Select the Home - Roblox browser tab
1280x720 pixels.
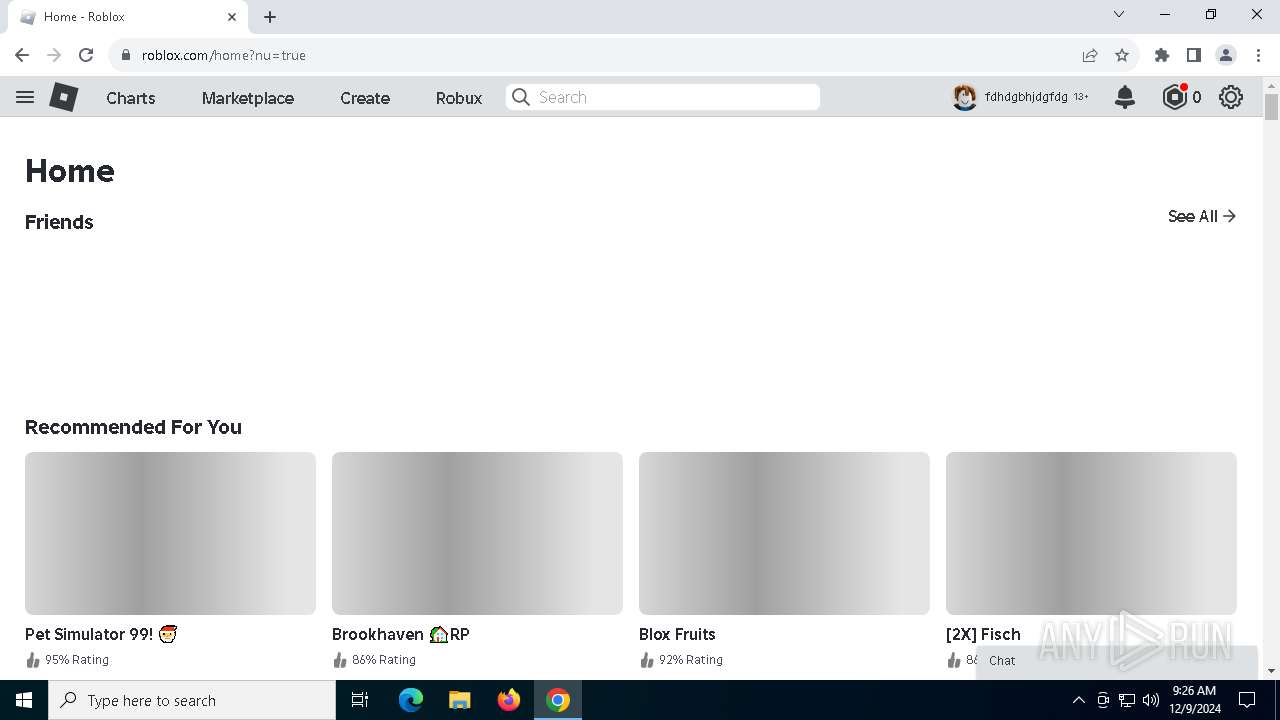click(127, 17)
